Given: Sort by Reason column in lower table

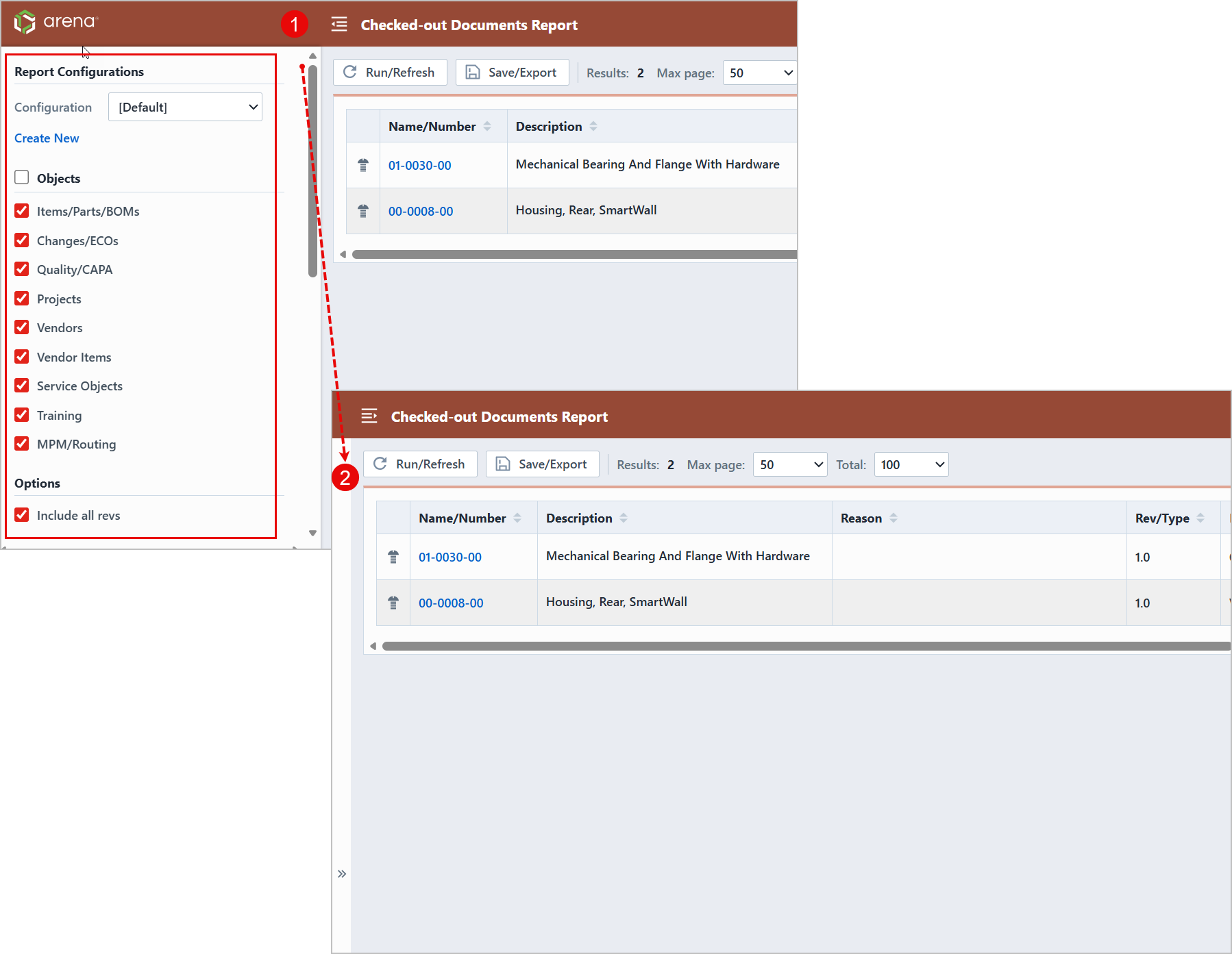Looking at the screenshot, I should pyautogui.click(x=894, y=518).
